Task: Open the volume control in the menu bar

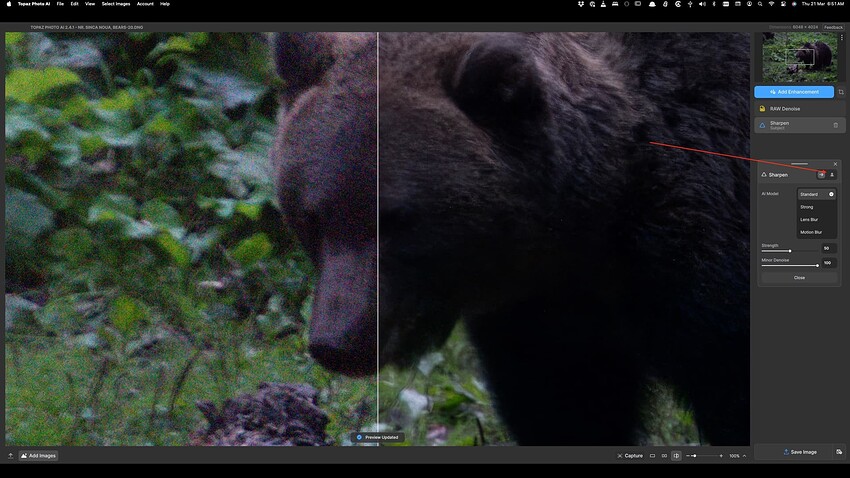Action: (702, 4)
